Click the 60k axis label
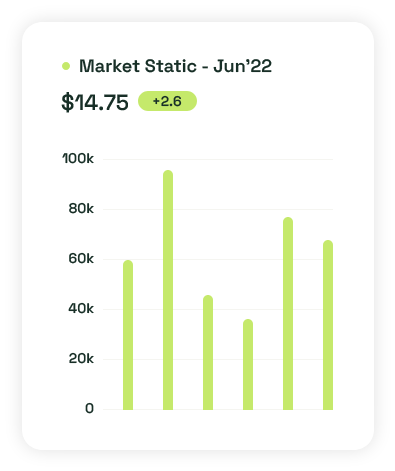This screenshot has width=395, height=471. tap(81, 259)
